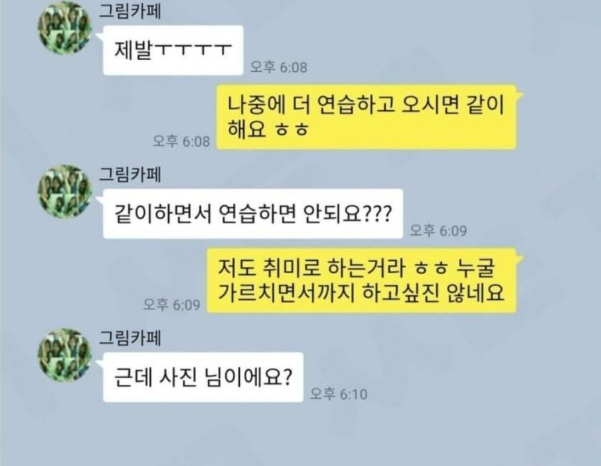Click 오후 6:09 timestamp beside yellow 저도 bubble
Viewport: 601px width, 466px height.
(x=172, y=304)
